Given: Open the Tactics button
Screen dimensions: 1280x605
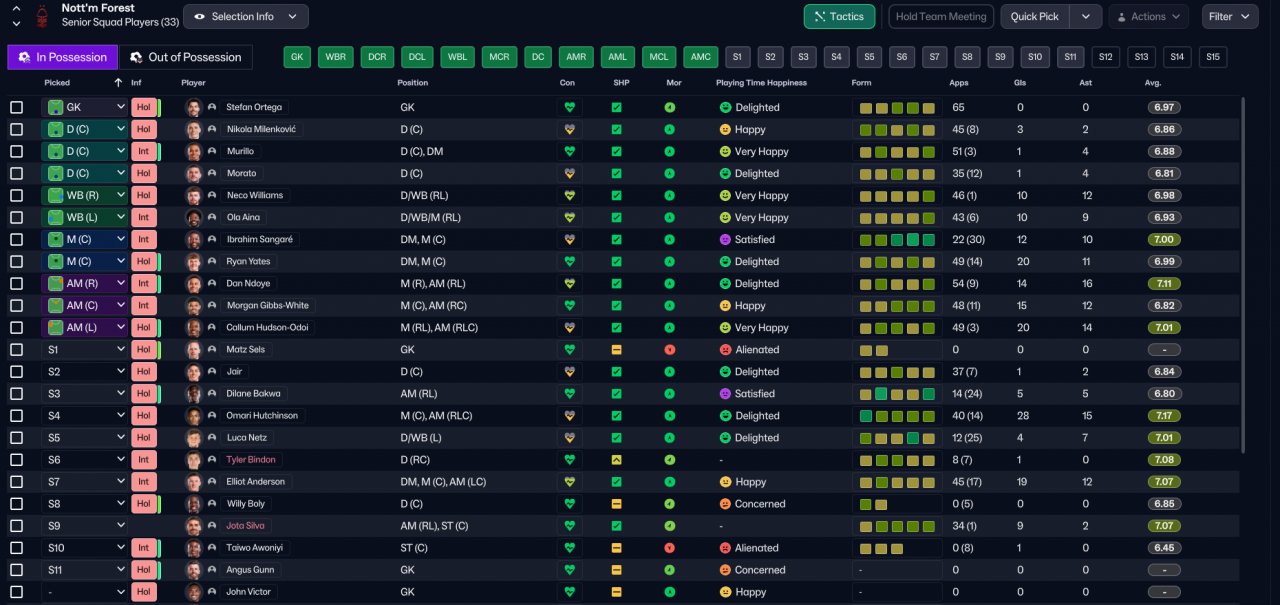Looking at the screenshot, I should click(x=839, y=16).
